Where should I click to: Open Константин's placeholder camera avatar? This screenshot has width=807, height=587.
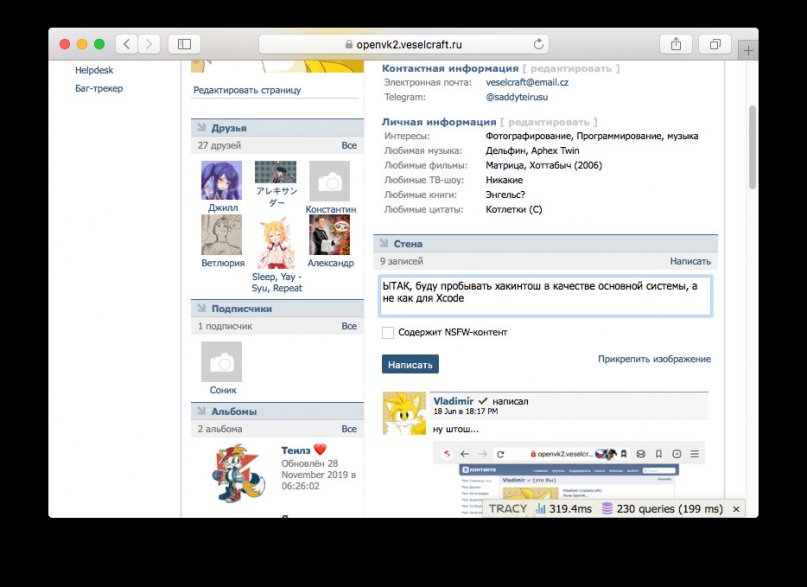329,181
